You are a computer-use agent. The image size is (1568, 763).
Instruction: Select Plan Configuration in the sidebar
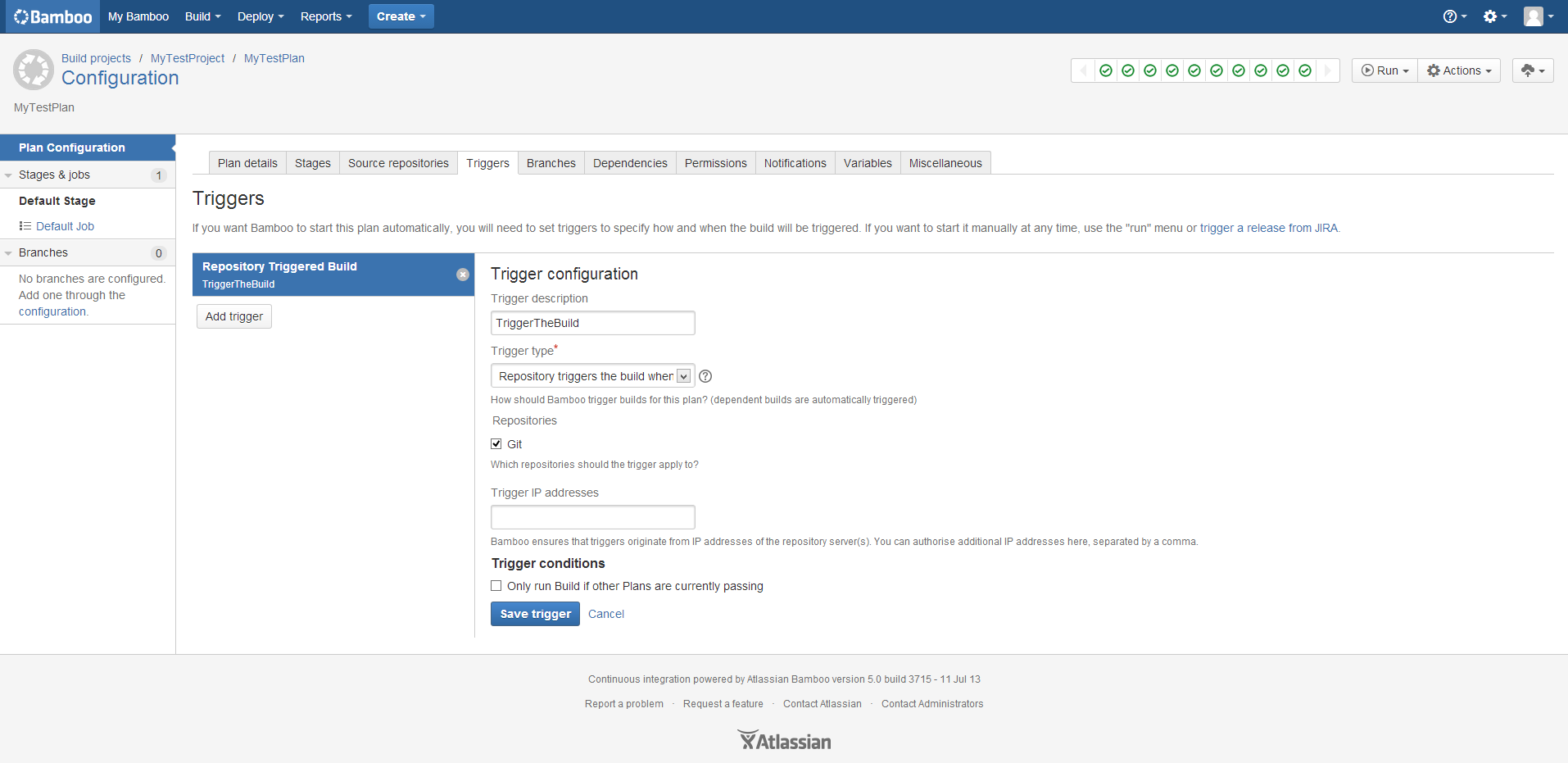coord(88,148)
